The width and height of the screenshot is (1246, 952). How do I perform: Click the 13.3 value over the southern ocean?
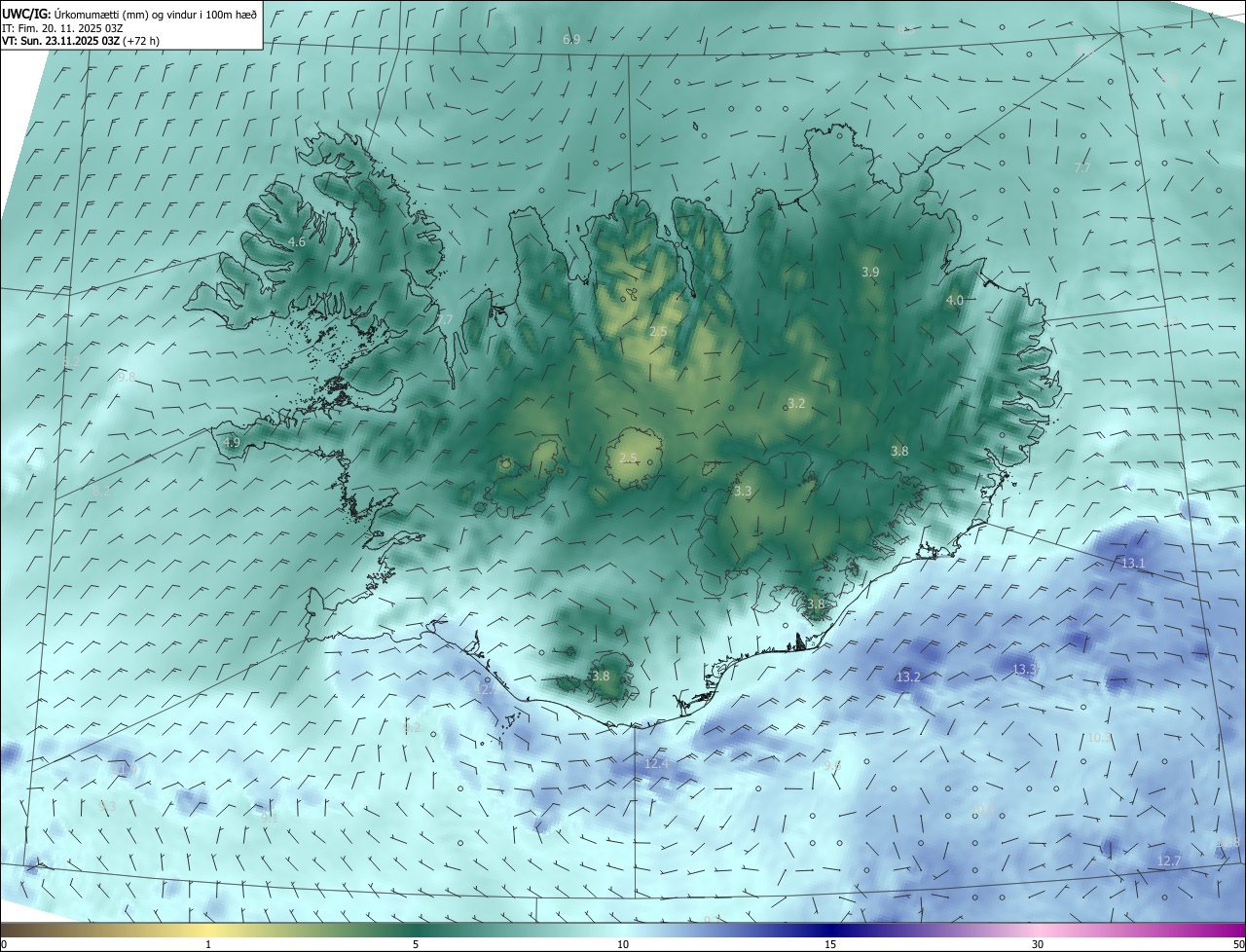click(x=1024, y=670)
